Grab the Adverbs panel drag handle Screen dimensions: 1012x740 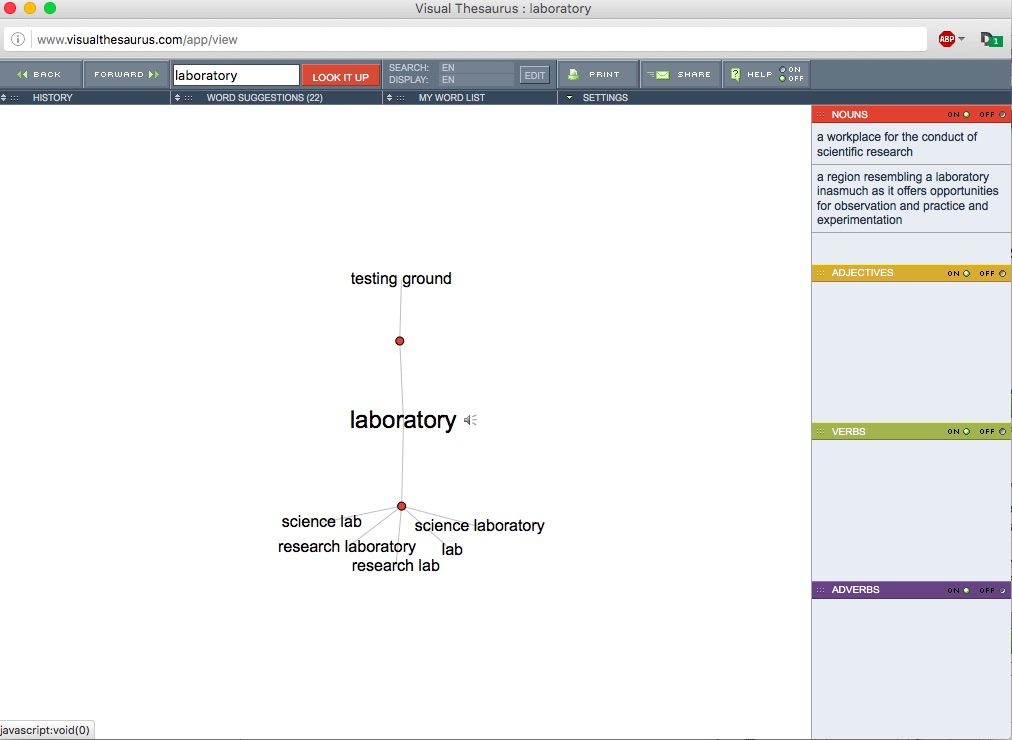[820, 590]
